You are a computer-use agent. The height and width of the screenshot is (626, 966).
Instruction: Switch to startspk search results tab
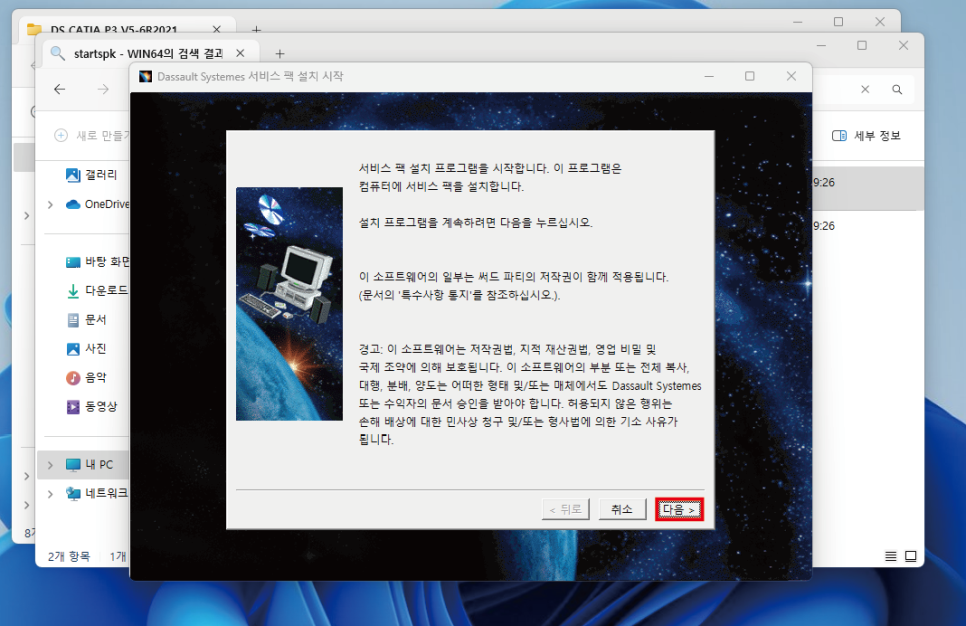click(147, 54)
